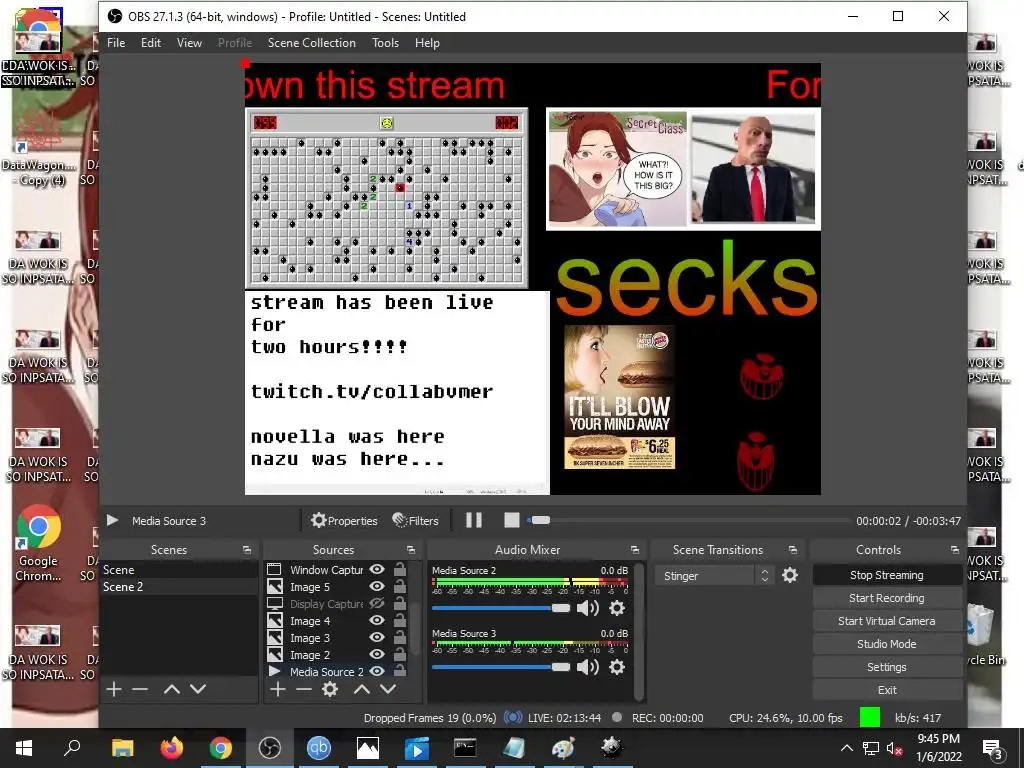Open OBS Settings from Controls
Screen dimensions: 1024x768
887,667
